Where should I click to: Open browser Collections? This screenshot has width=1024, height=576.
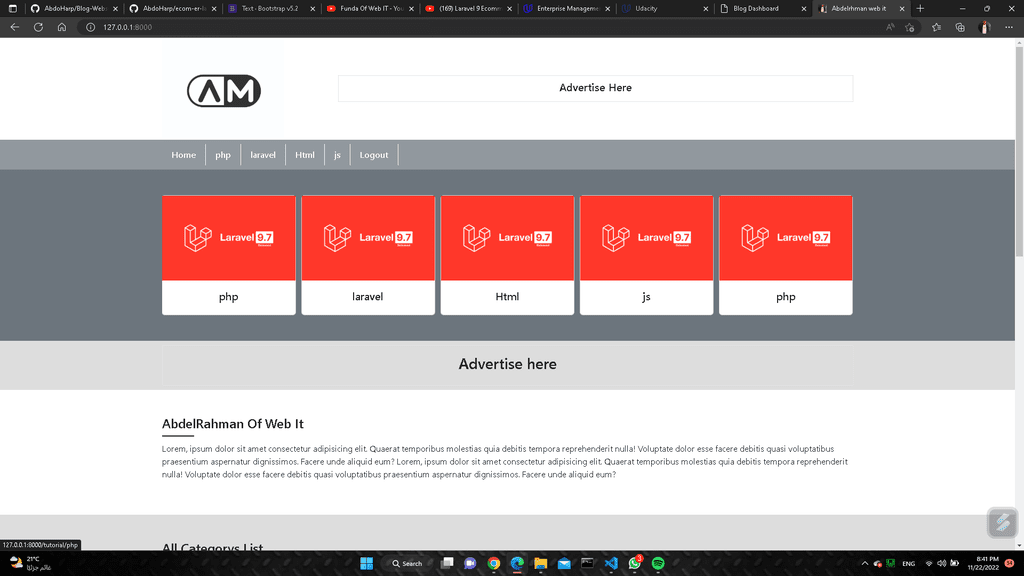point(960,27)
